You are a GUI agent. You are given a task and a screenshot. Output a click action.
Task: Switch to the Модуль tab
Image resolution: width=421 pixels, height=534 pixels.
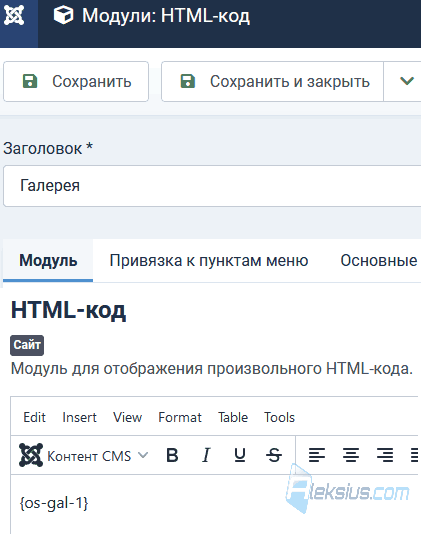point(48,261)
